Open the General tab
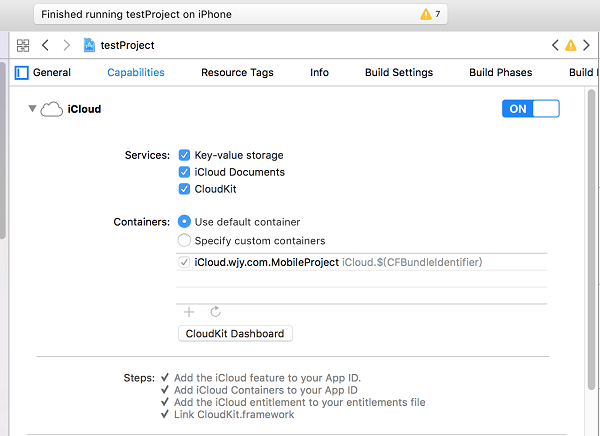Image resolution: width=600 pixels, height=436 pixels. [52, 72]
